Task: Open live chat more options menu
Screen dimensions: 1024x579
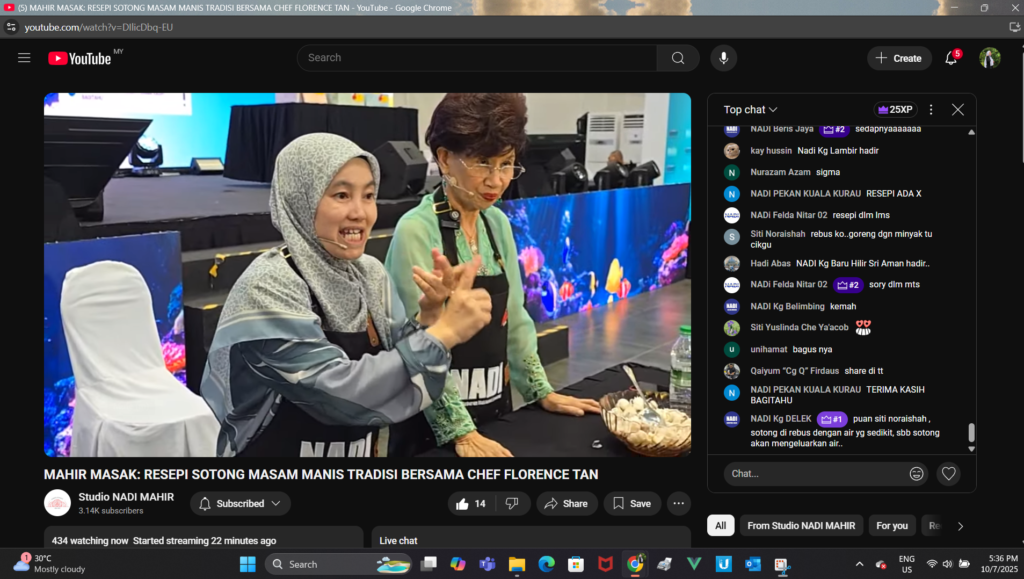Action: pos(931,110)
